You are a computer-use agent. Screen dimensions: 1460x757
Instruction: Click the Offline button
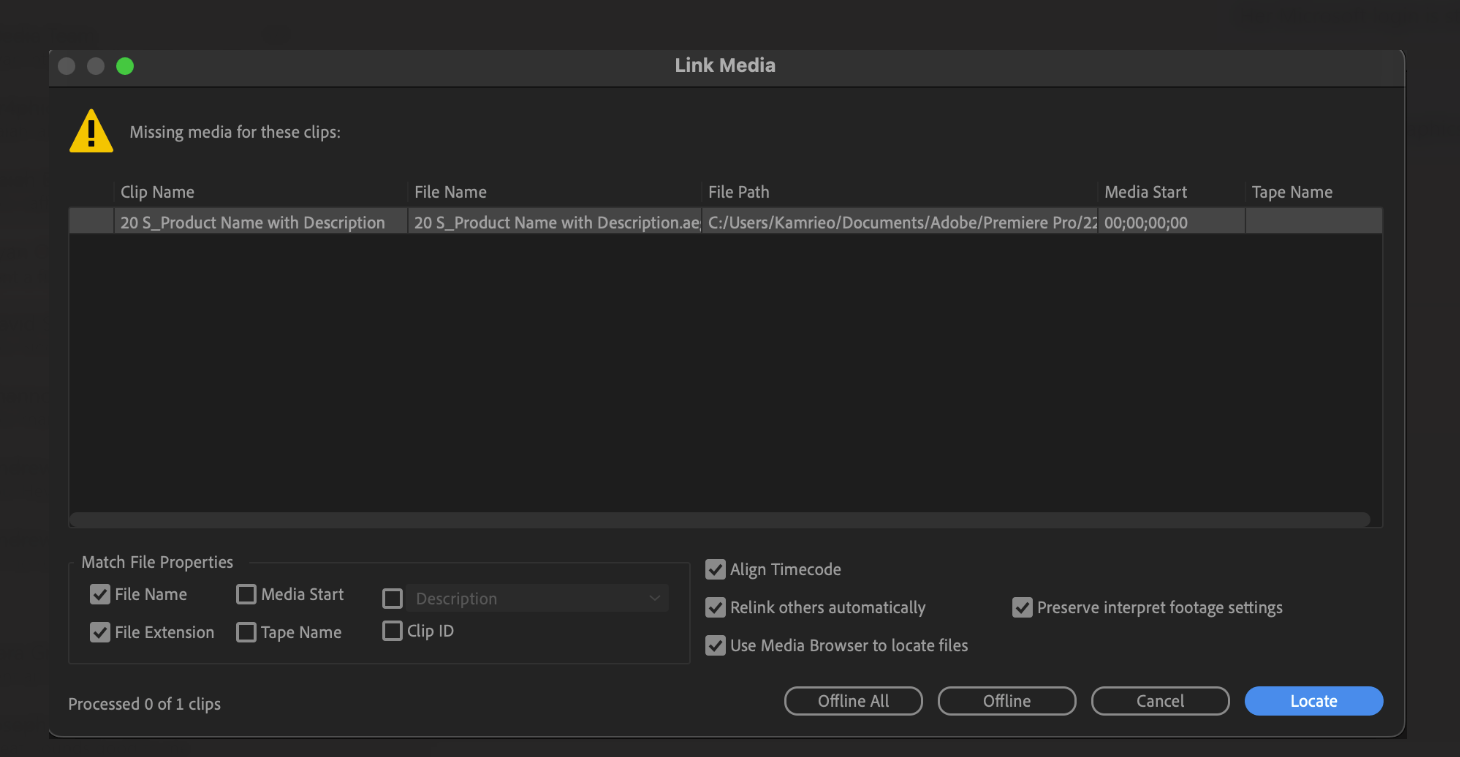click(x=1006, y=700)
